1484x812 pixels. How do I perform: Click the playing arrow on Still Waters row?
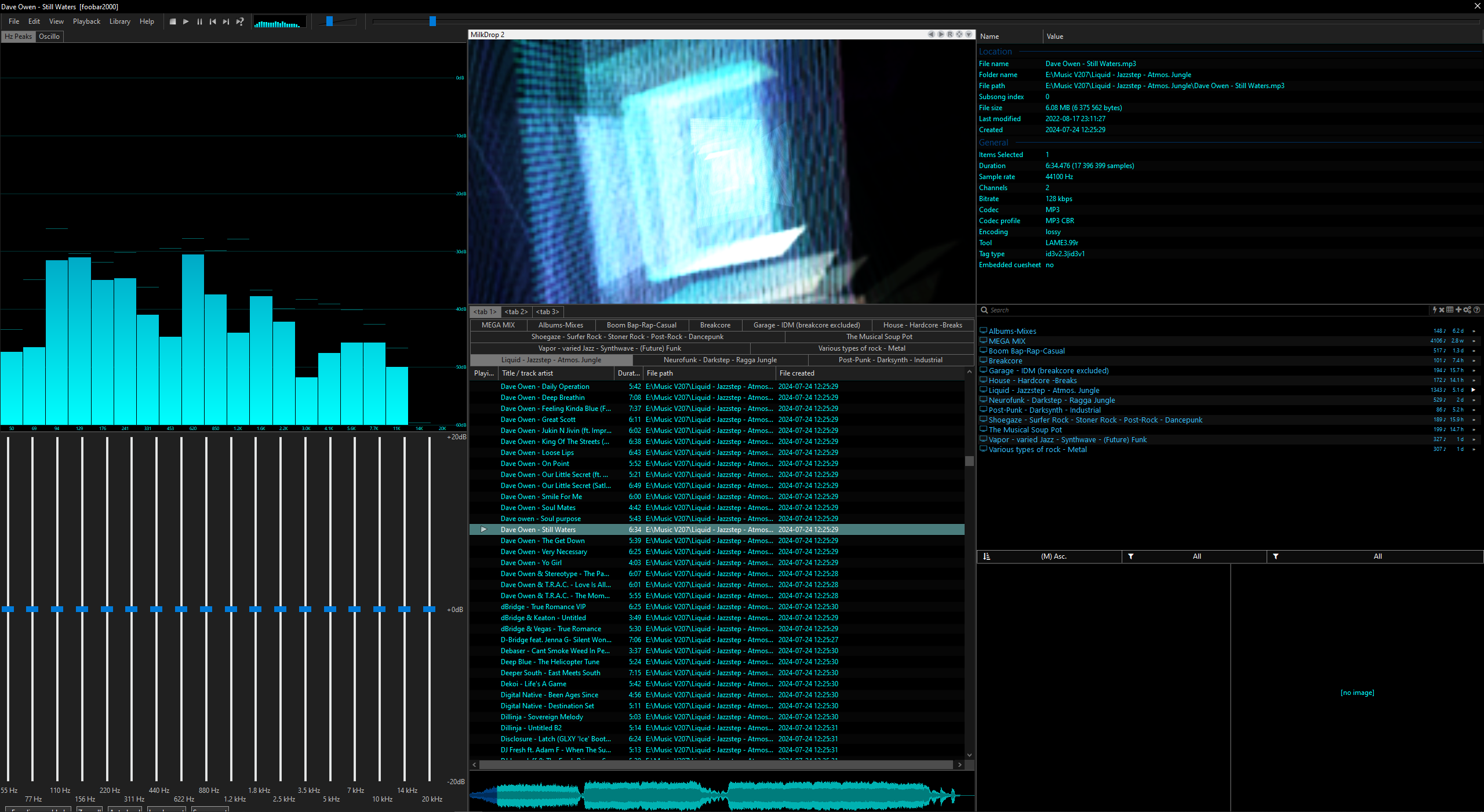pos(484,530)
